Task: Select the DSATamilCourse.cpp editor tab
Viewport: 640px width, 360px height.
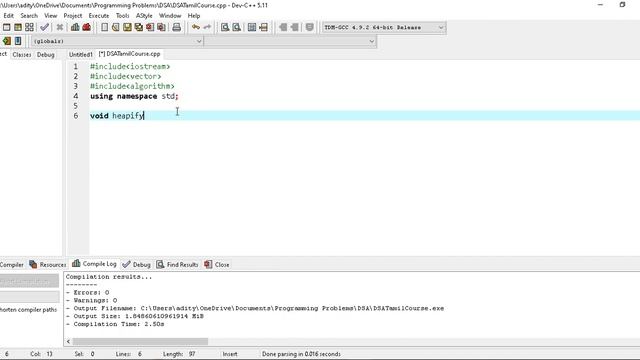Action: (x=129, y=54)
